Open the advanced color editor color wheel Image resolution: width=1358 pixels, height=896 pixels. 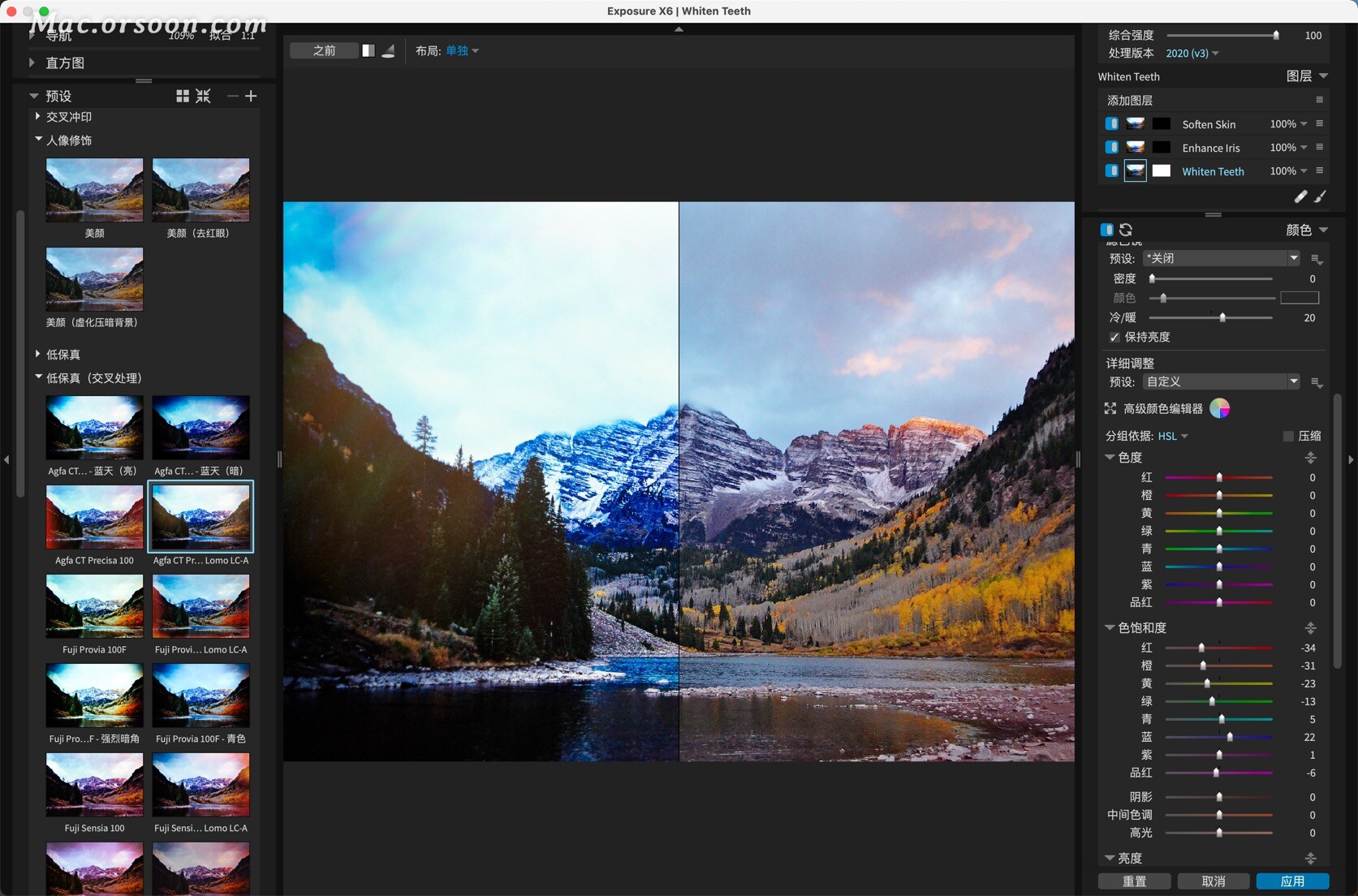[1218, 408]
